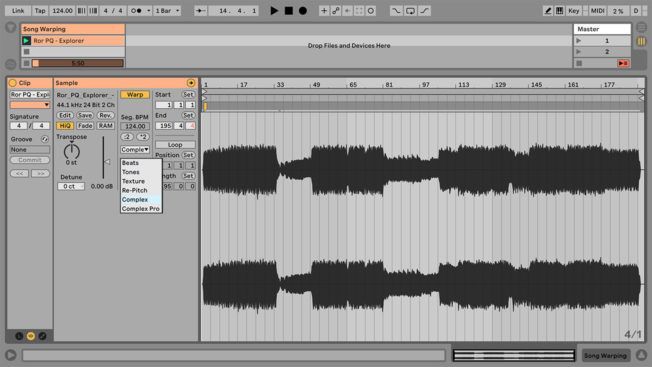Click the Seg. BPM 124.00 field
Image resolution: width=652 pixels, height=367 pixels.
tap(135, 126)
